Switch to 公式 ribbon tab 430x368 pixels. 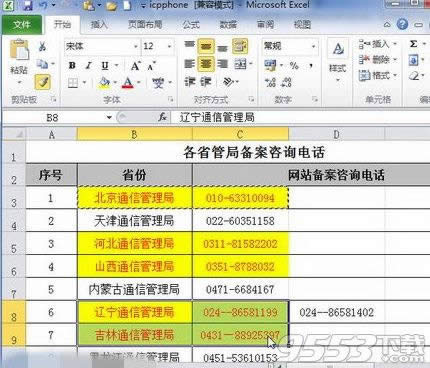pos(191,24)
